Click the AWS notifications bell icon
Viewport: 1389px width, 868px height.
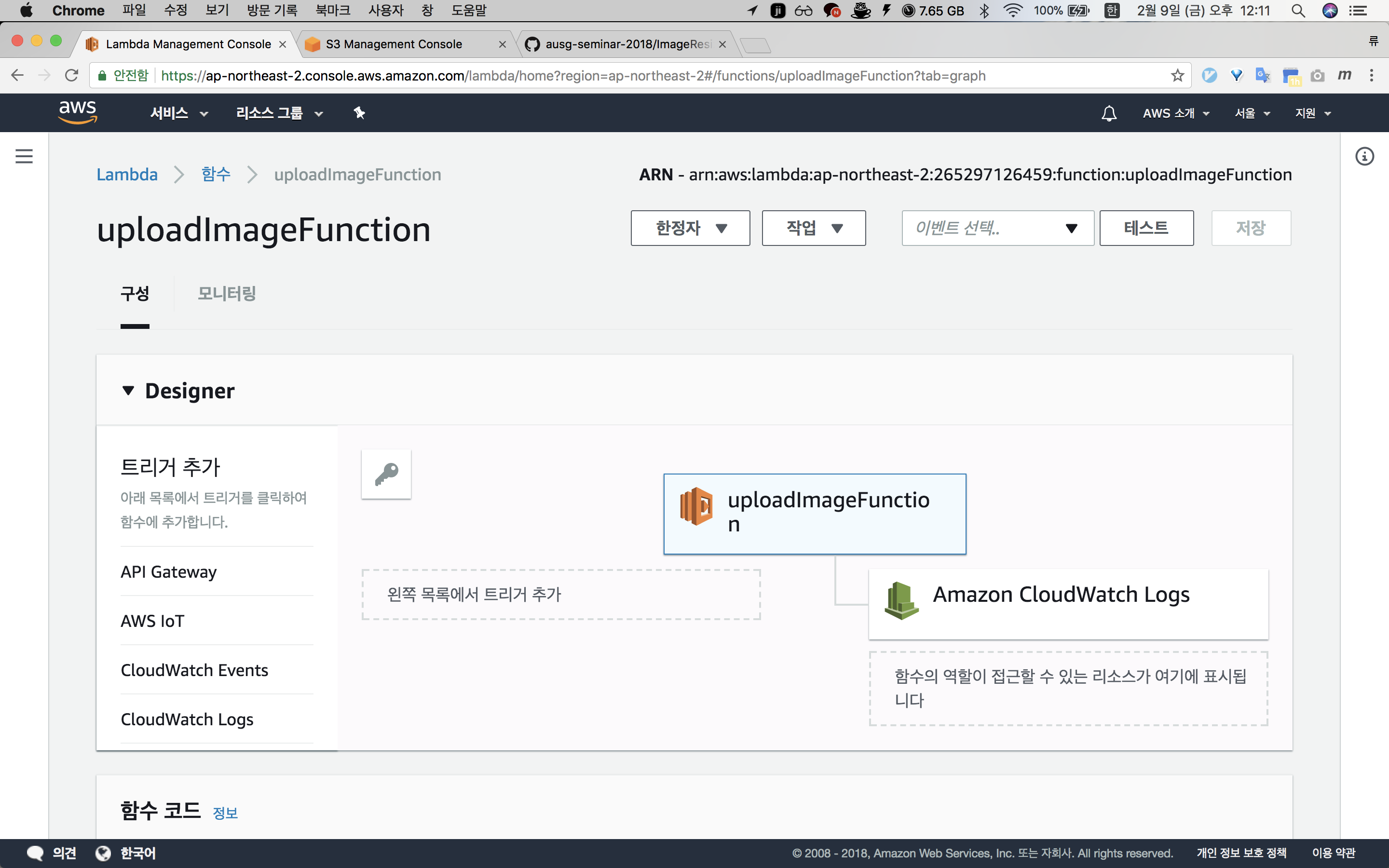pos(1109,113)
